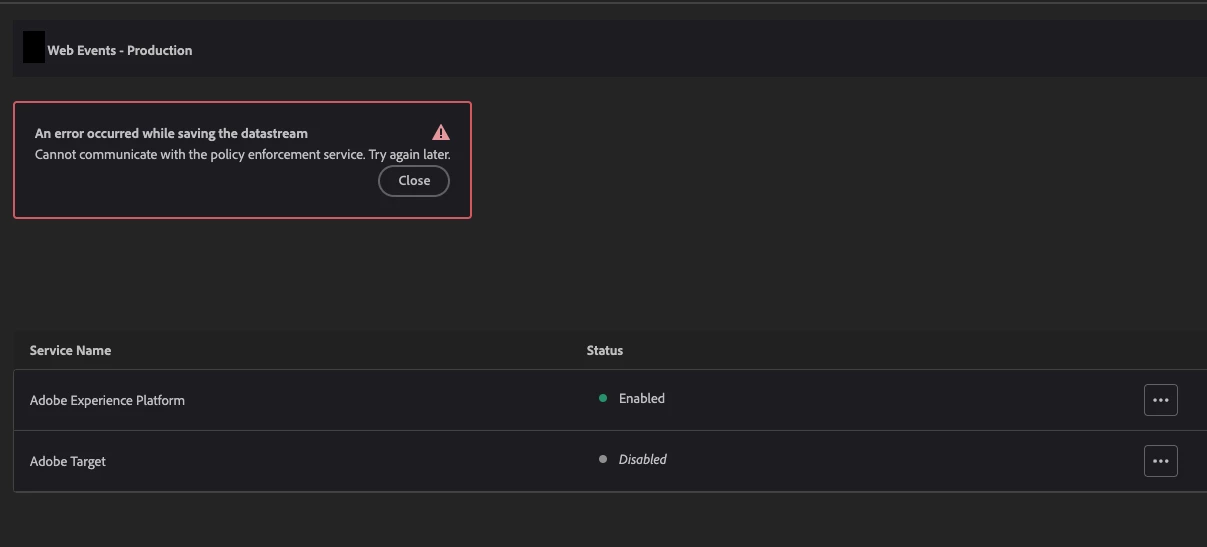Open more actions for Adobe Experience Platform
Viewport: 1207px width, 547px height.
(x=1160, y=400)
